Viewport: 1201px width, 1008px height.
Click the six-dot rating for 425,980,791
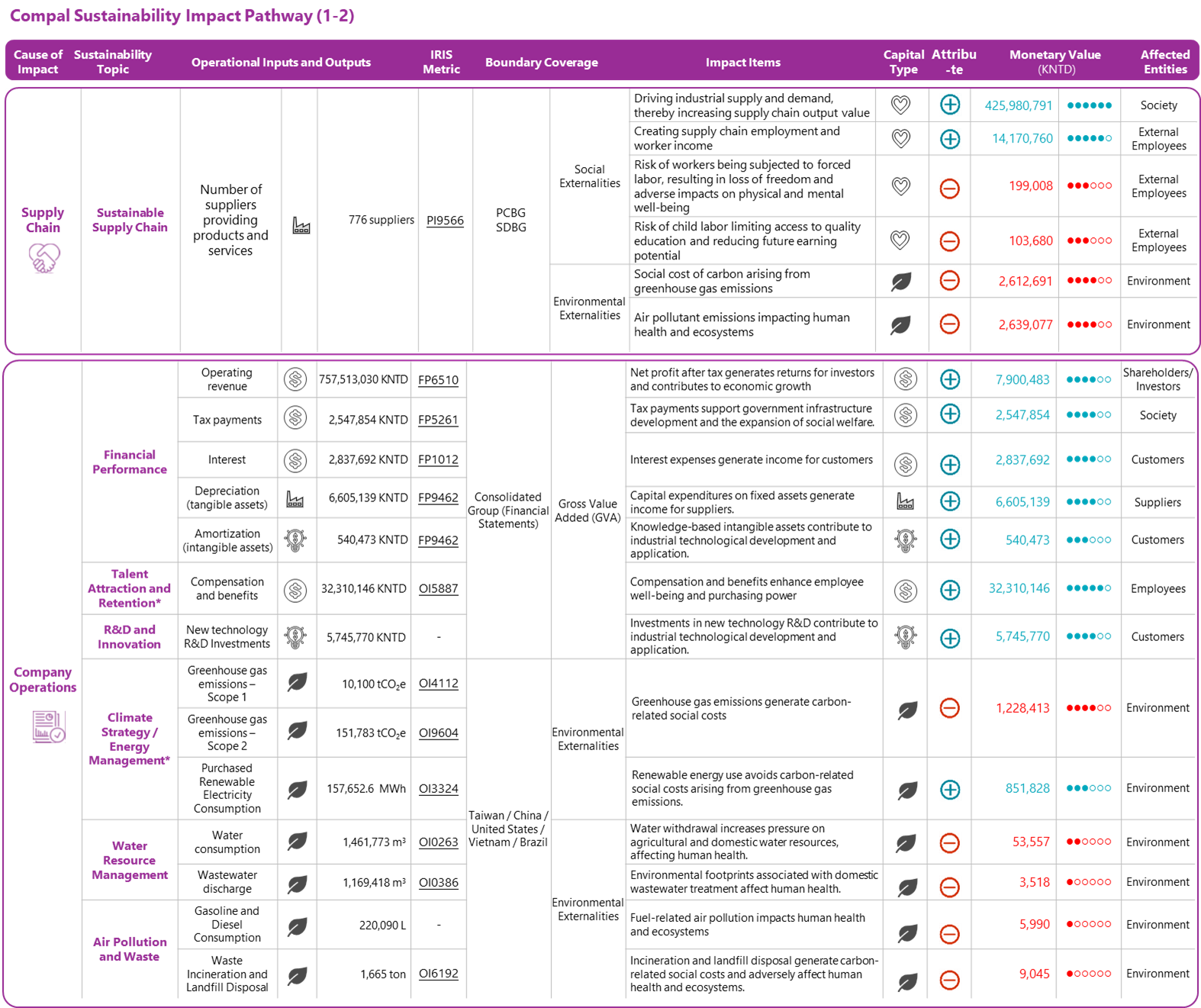(x=1089, y=105)
